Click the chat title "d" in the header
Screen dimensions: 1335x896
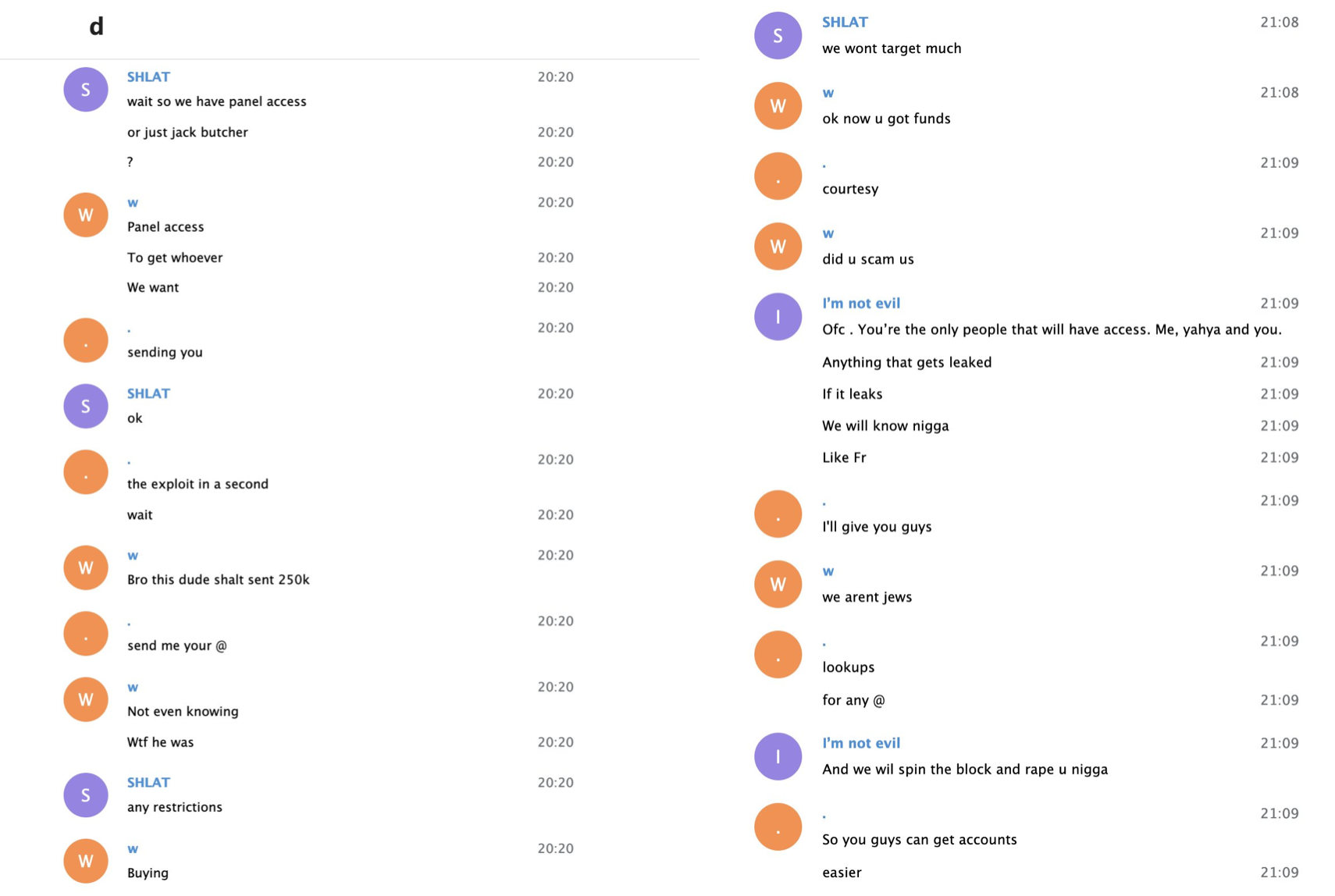(x=96, y=27)
